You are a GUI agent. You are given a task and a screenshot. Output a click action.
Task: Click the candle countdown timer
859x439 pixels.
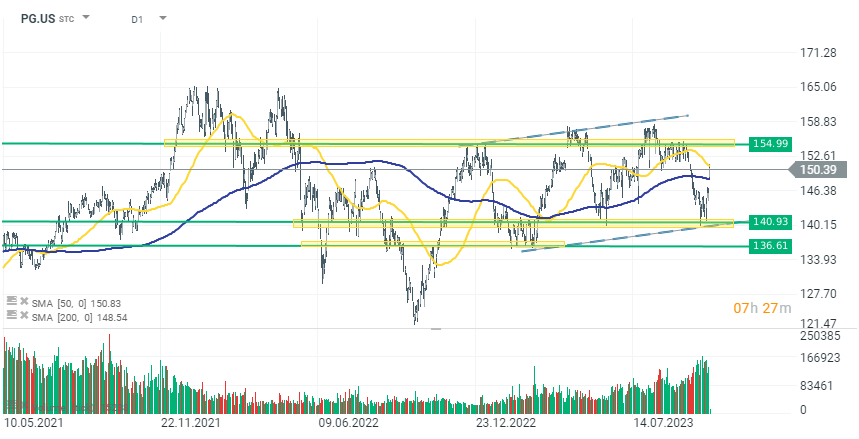point(764,307)
